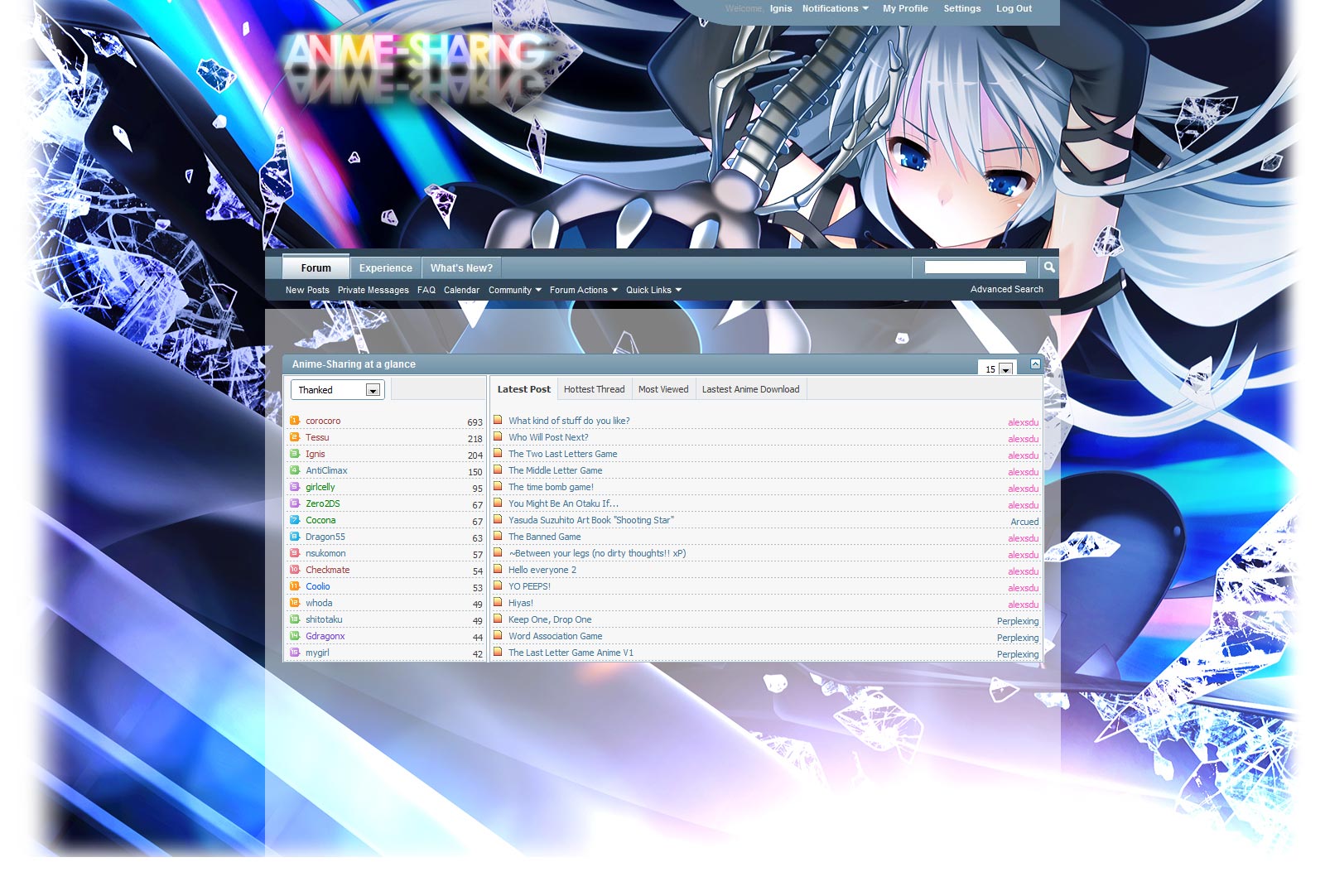The width and height of the screenshot is (1325, 896).
Task: Click rank 11 badge next to Coolio
Action: click(294, 586)
